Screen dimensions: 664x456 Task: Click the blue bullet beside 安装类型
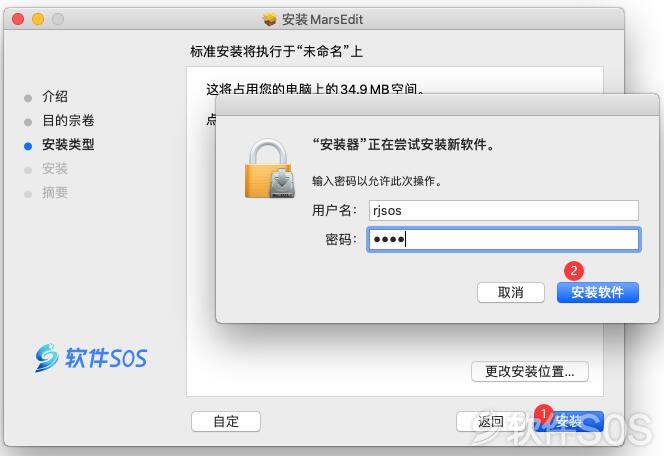pyautogui.click(x=28, y=146)
